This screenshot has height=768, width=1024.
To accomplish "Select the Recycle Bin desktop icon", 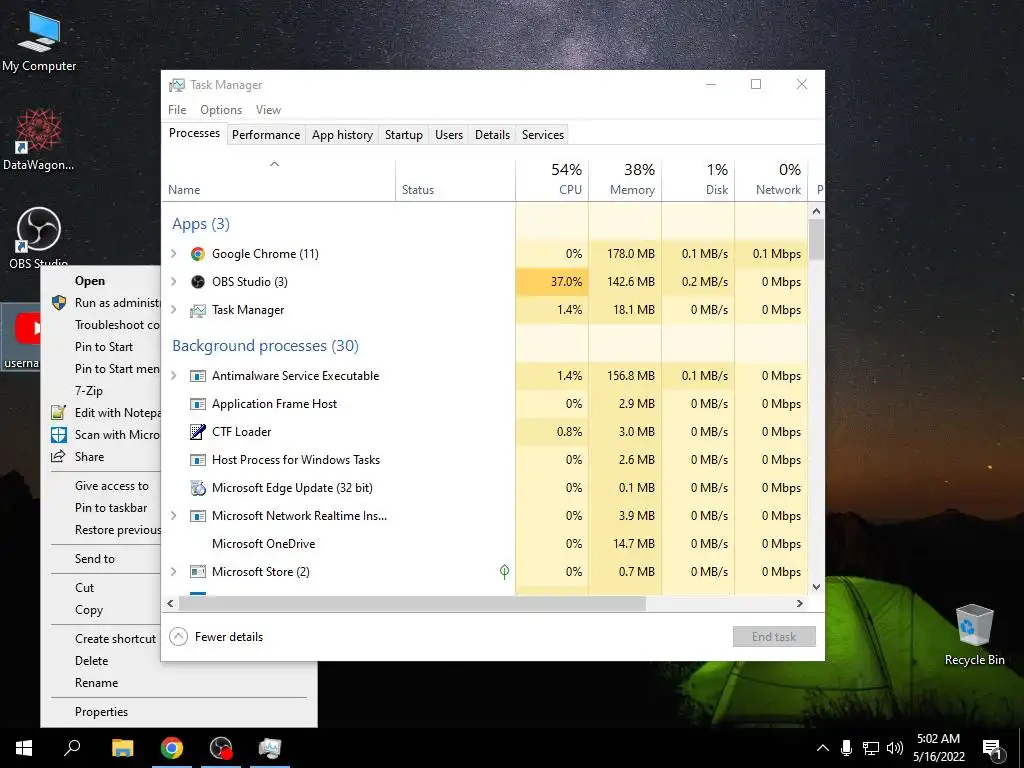I will click(x=974, y=633).
